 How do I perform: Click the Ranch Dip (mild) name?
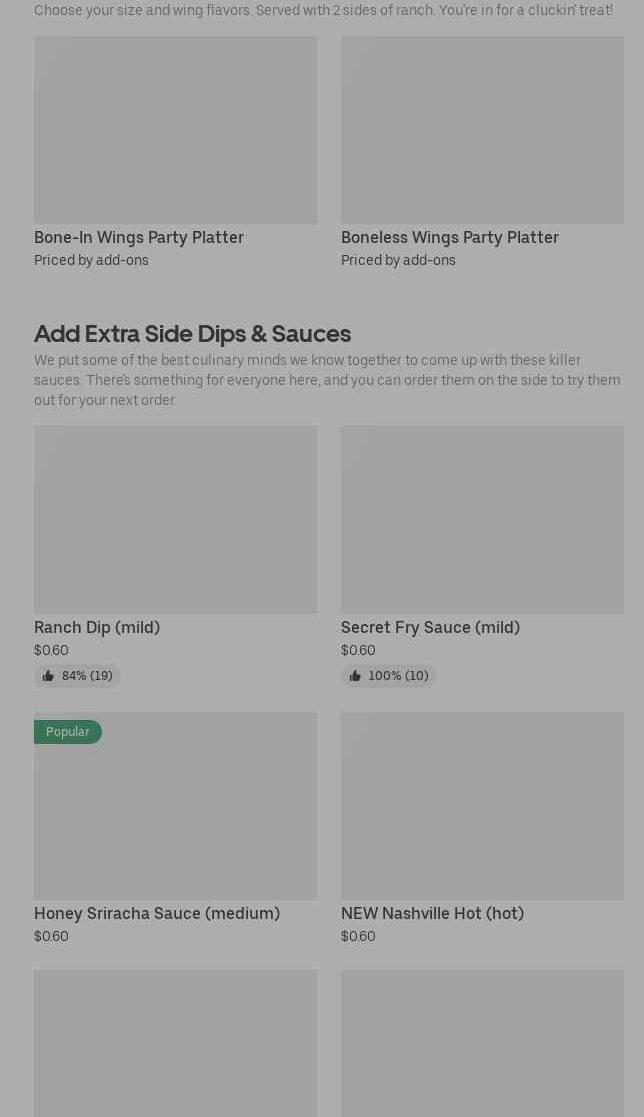(97, 627)
